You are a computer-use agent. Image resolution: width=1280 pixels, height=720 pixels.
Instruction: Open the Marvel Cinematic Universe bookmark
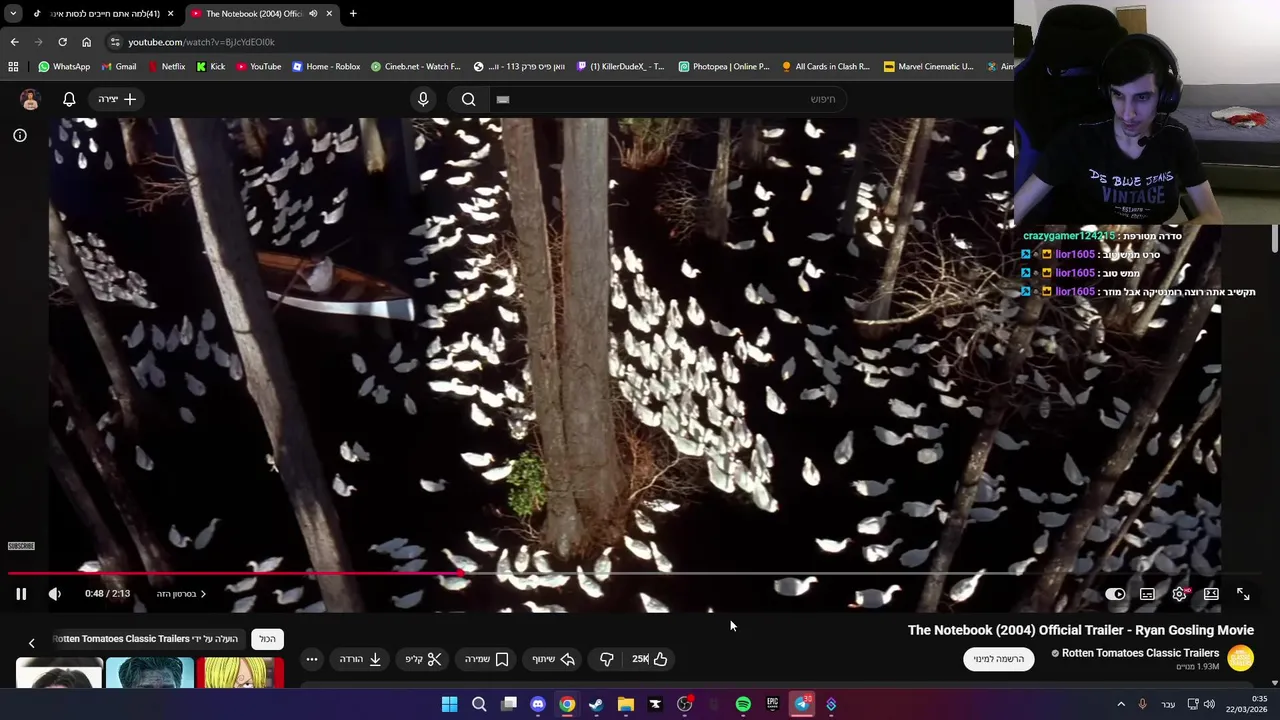(x=928, y=67)
